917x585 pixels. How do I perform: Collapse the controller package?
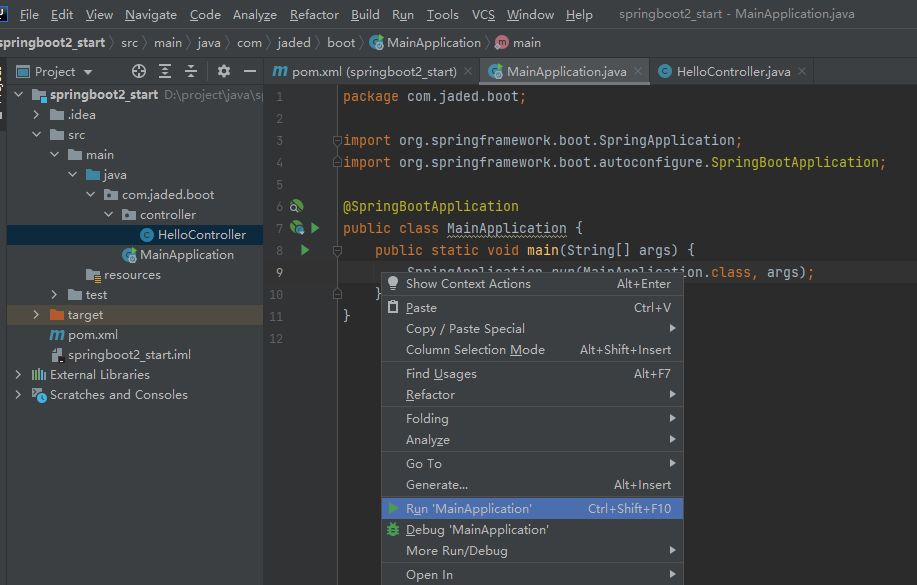[108, 215]
